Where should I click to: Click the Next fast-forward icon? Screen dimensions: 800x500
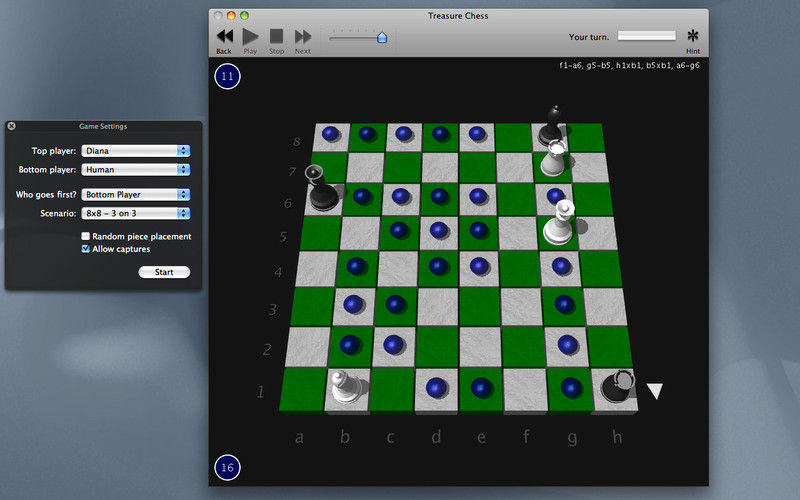click(x=303, y=37)
